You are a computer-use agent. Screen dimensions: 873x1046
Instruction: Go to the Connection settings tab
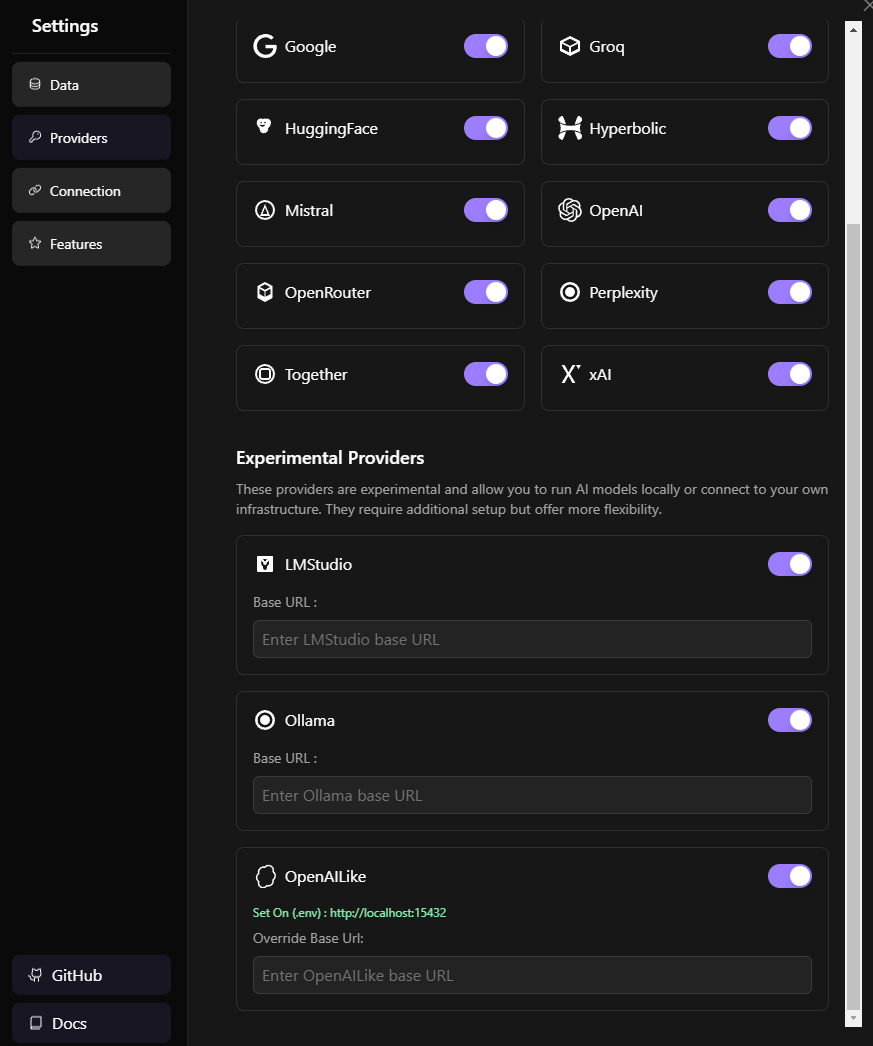click(91, 191)
